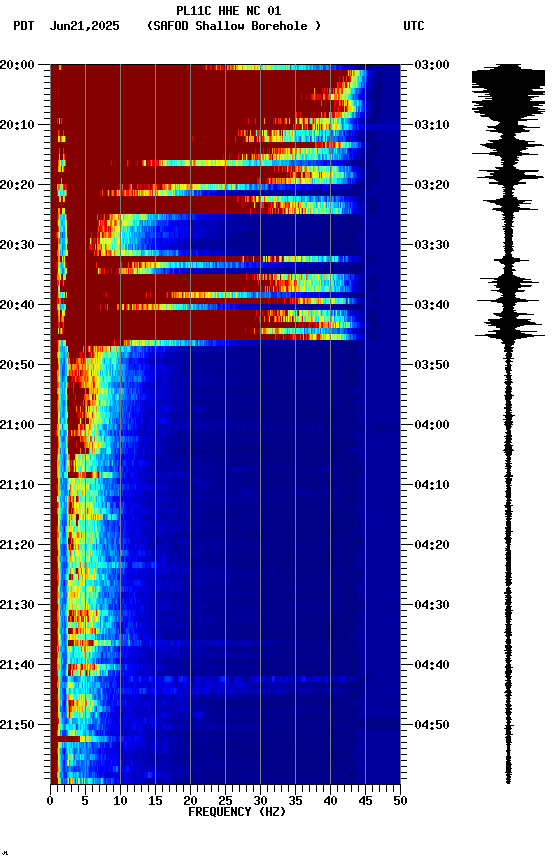Click the '03:10' UTC time label

coord(432,125)
